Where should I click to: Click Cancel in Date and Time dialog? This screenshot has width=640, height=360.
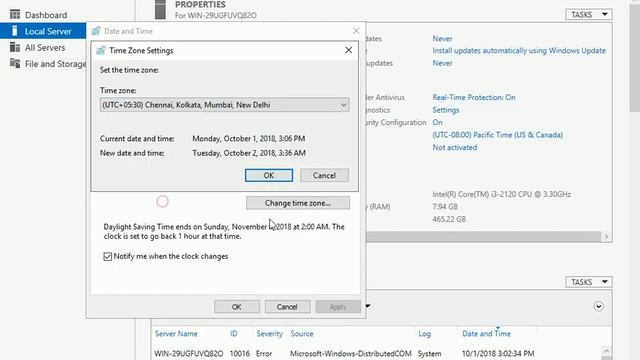287,307
